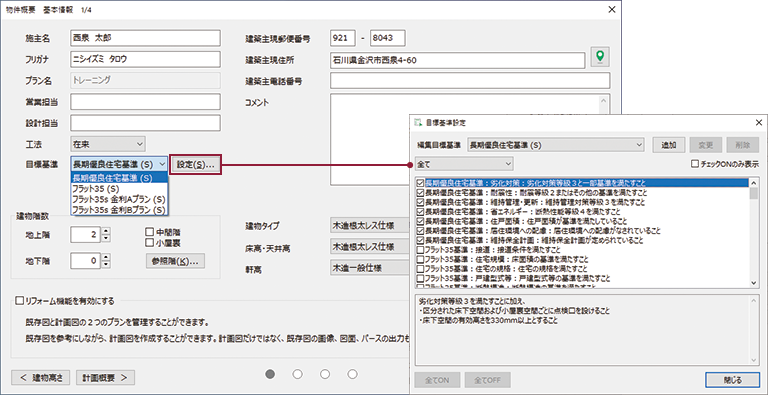This screenshot has height=395, width=768.
Task: Uncheck 維持保全計画 row checkbox
Action: tap(420, 240)
